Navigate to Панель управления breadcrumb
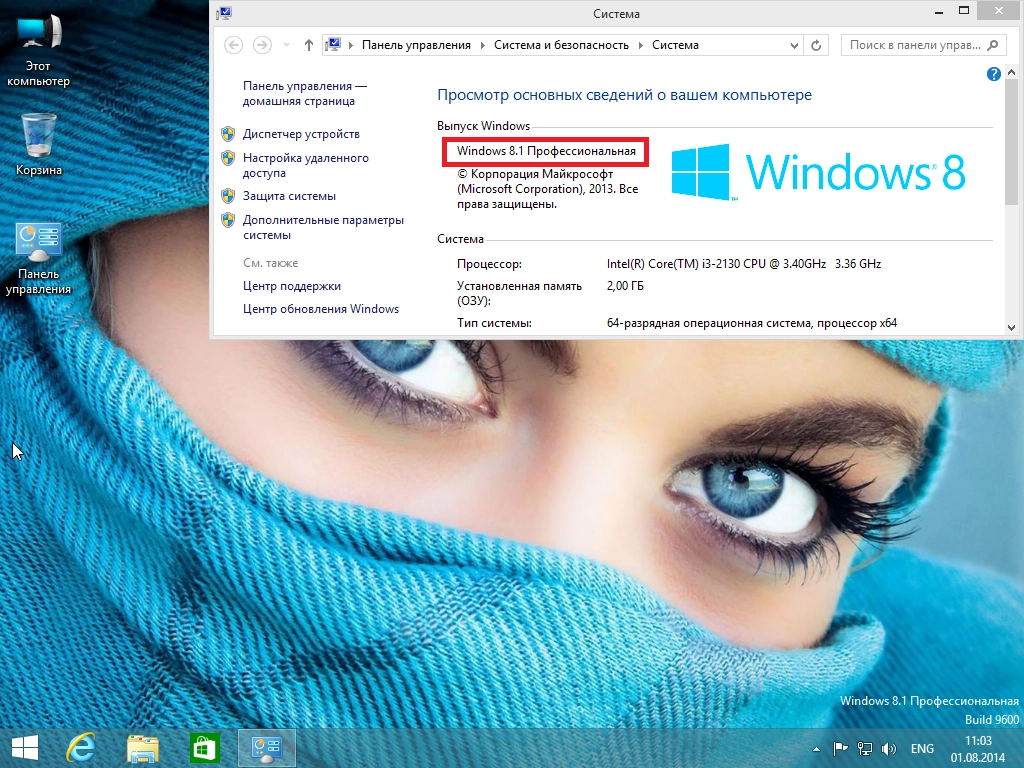The width and height of the screenshot is (1024, 768). click(x=416, y=45)
